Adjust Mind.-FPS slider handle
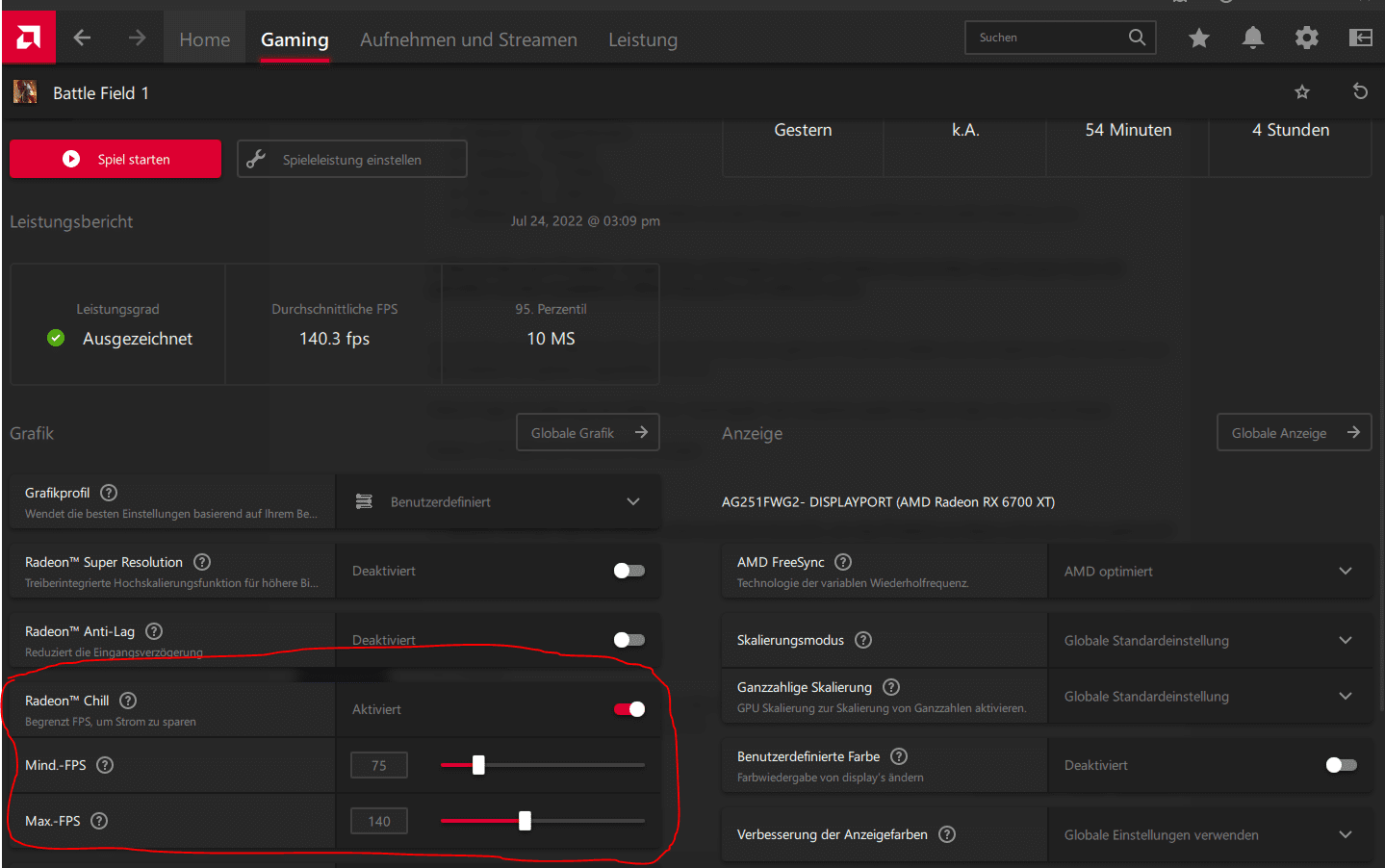The image size is (1385, 868). [x=478, y=765]
